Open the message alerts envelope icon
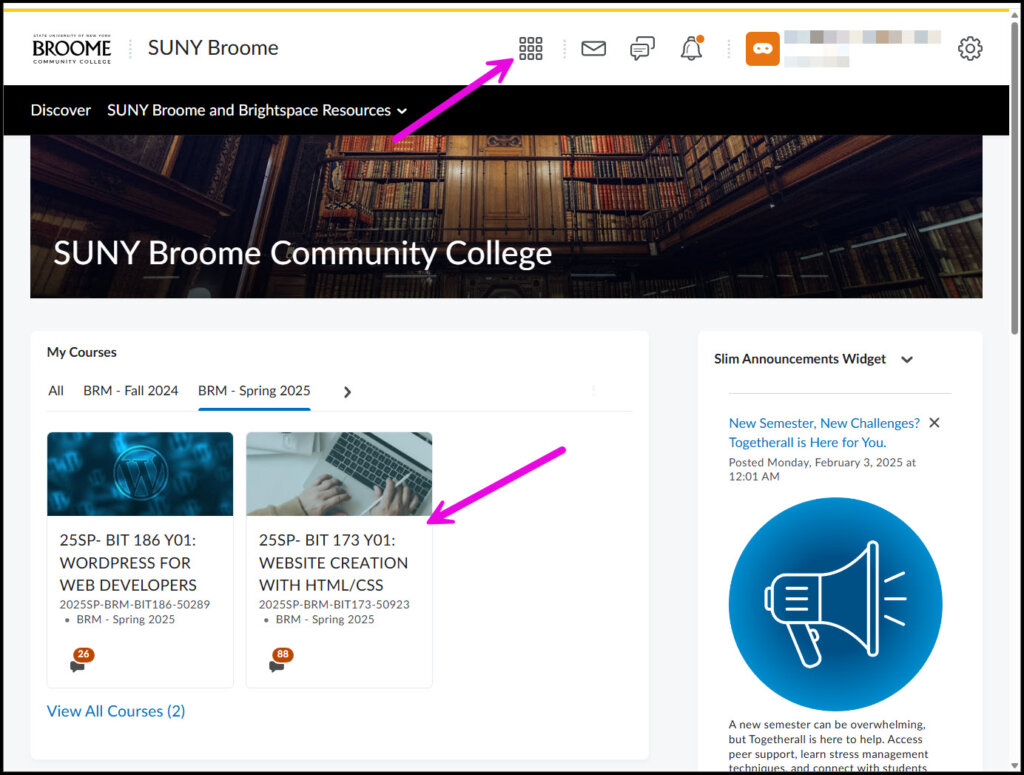Screen dimensions: 1024x775 594,48
